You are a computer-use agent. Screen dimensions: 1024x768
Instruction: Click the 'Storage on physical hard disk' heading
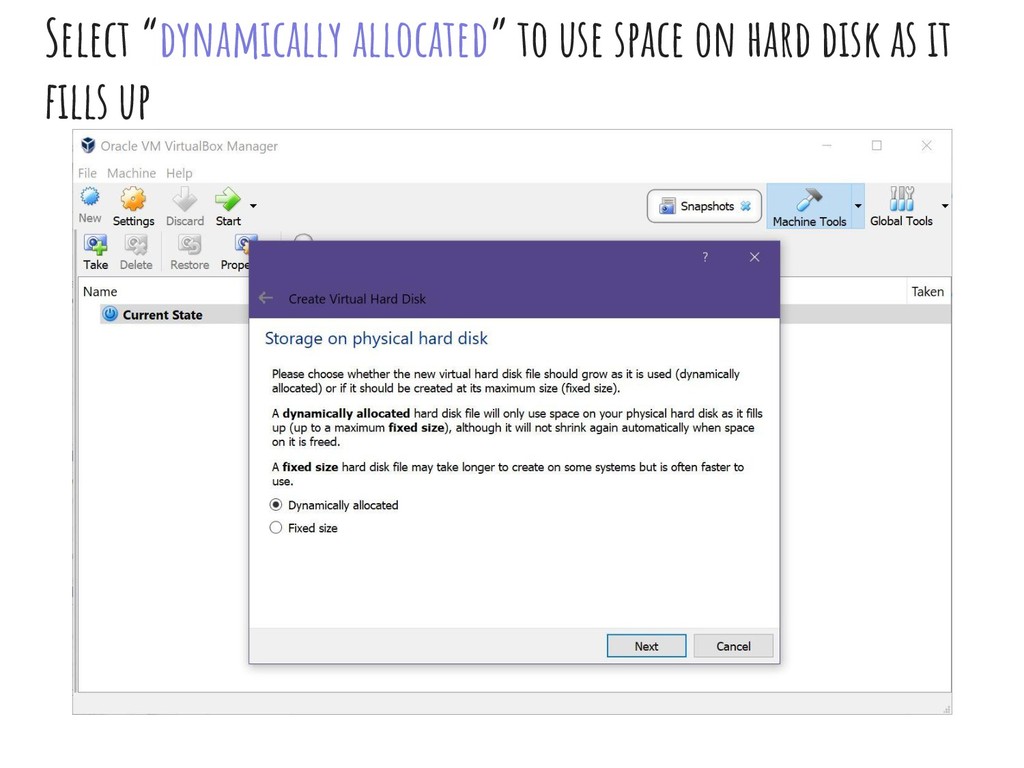[x=376, y=338]
